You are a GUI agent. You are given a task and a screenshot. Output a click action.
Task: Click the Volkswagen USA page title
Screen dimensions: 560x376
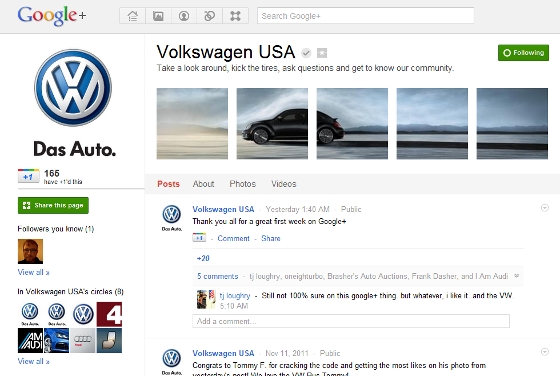226,52
